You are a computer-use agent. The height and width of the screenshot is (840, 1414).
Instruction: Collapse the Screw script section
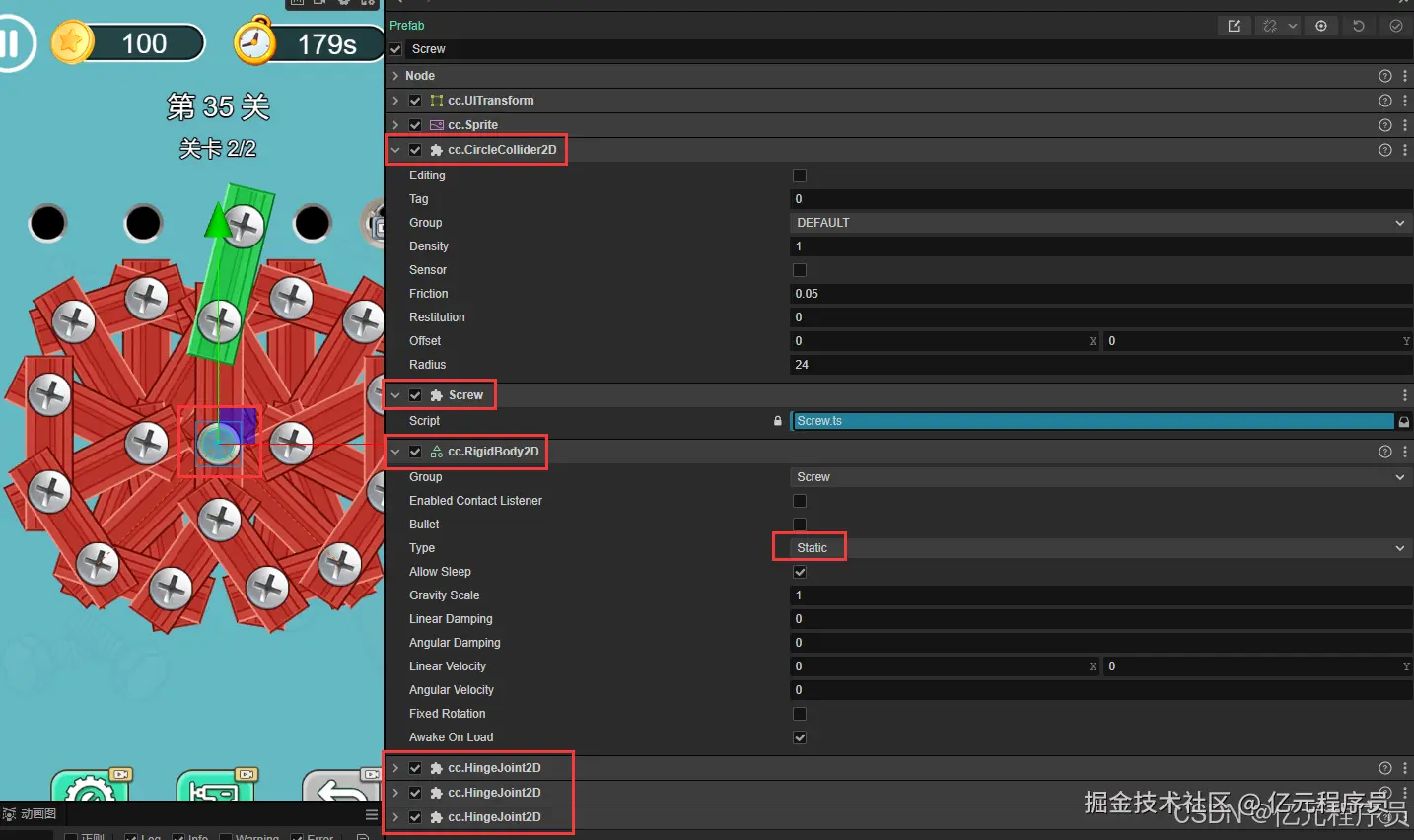pos(395,395)
